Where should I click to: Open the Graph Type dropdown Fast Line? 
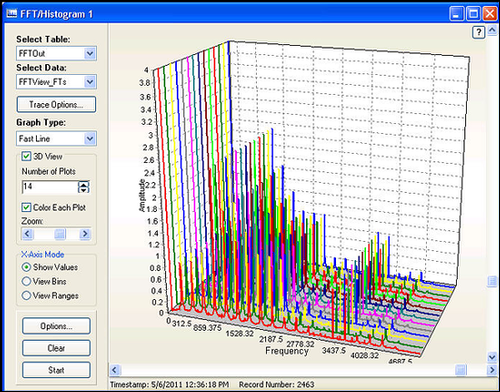pos(56,139)
